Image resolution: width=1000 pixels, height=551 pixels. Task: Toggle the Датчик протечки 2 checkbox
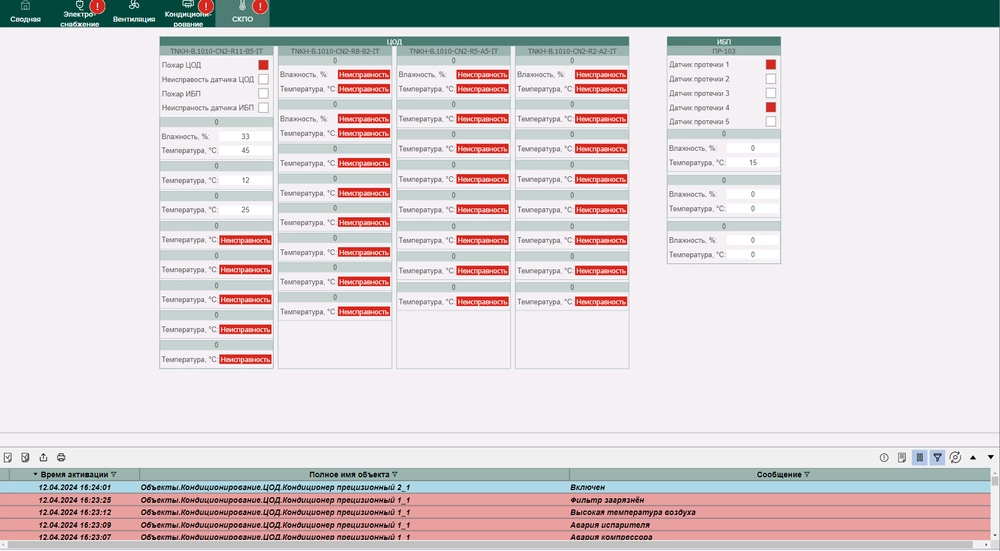click(x=771, y=79)
